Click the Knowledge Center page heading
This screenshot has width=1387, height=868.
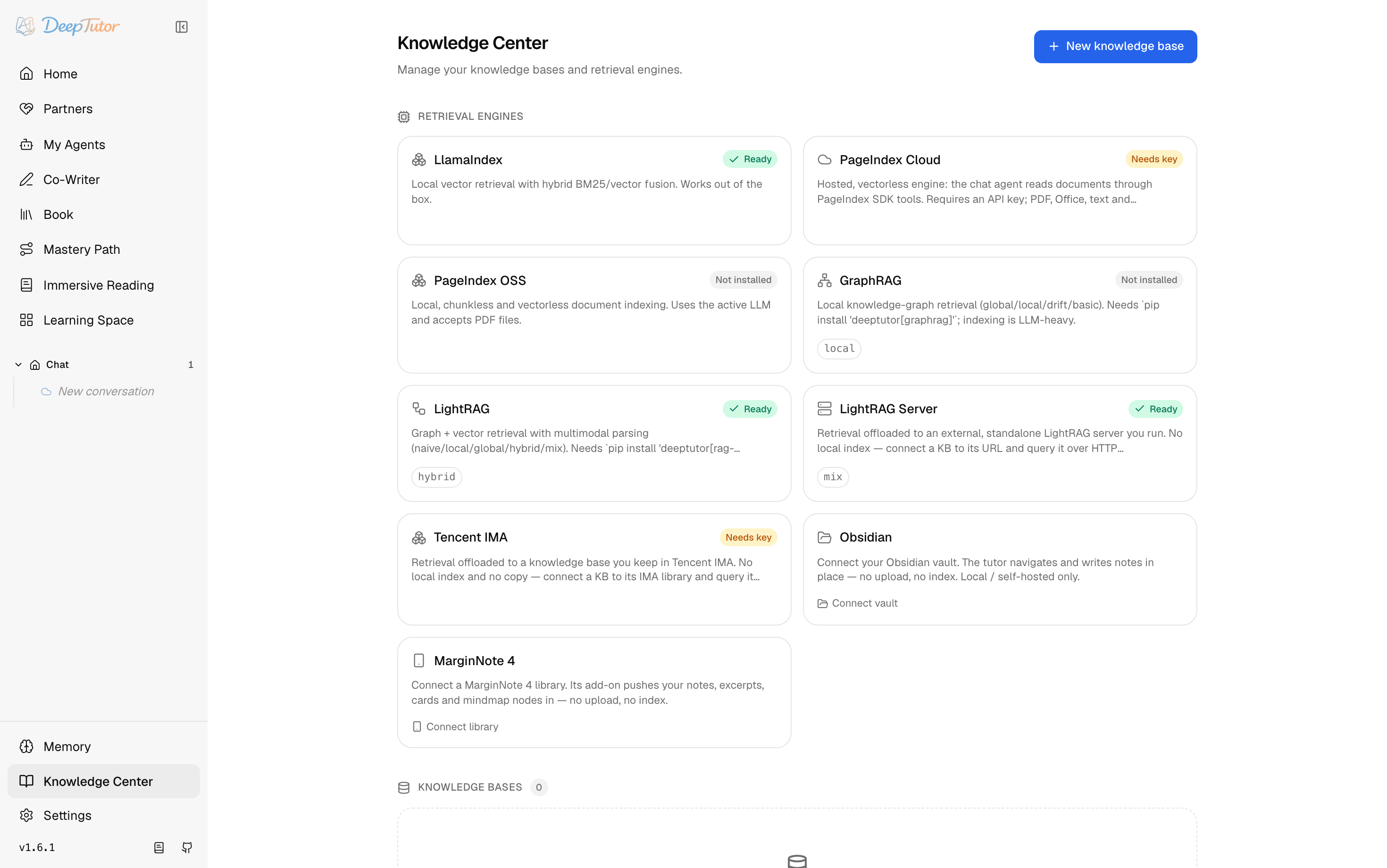[x=472, y=43]
